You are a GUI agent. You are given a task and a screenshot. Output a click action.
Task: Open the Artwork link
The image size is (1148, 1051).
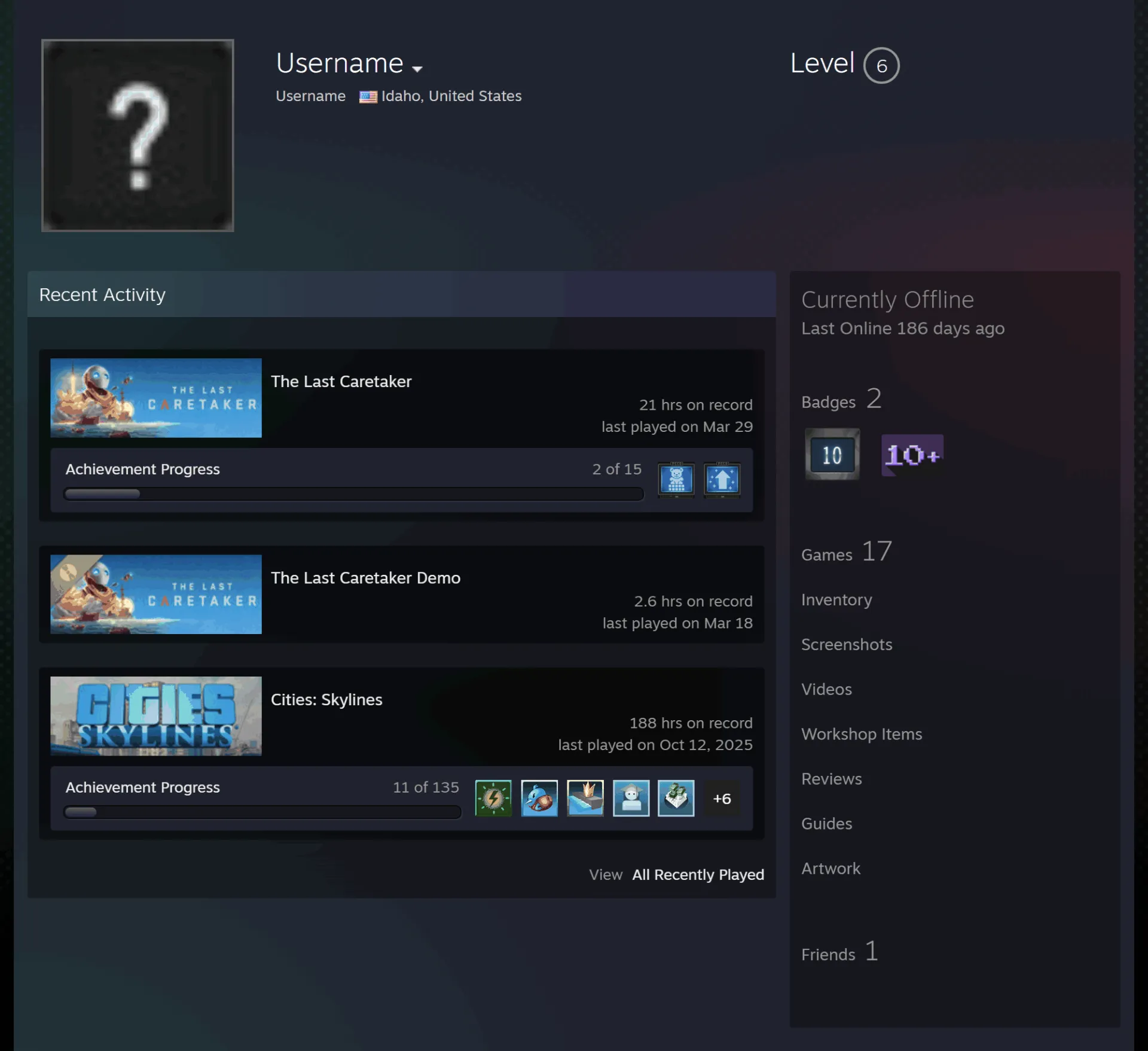pos(831,869)
